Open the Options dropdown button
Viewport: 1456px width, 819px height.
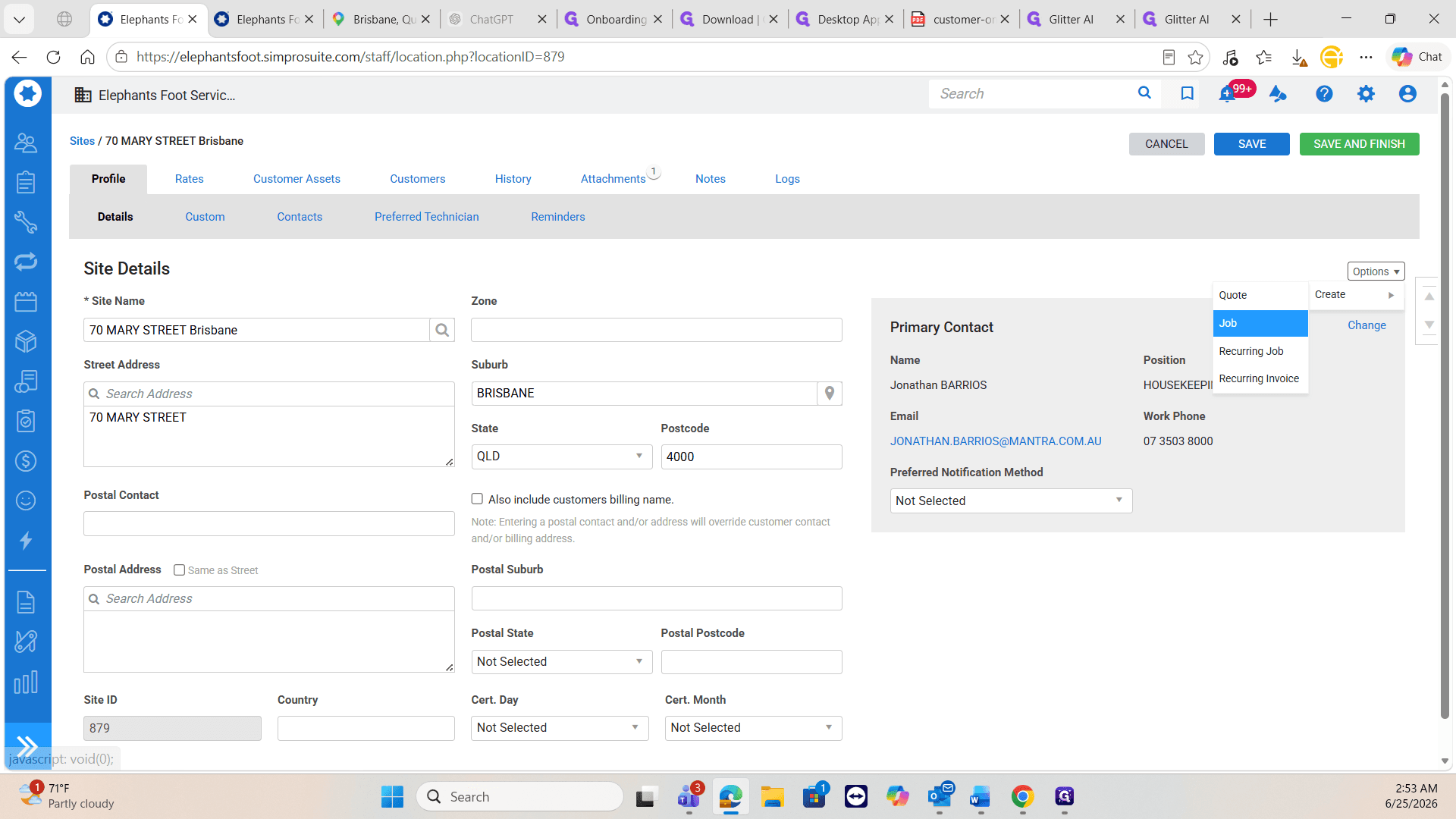click(x=1376, y=271)
